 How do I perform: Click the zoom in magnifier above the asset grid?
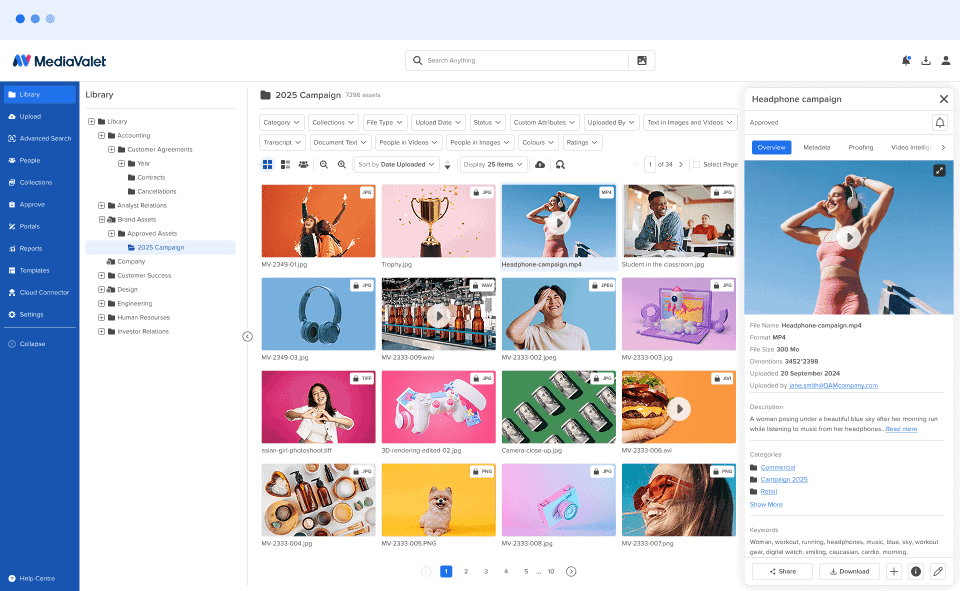341,165
